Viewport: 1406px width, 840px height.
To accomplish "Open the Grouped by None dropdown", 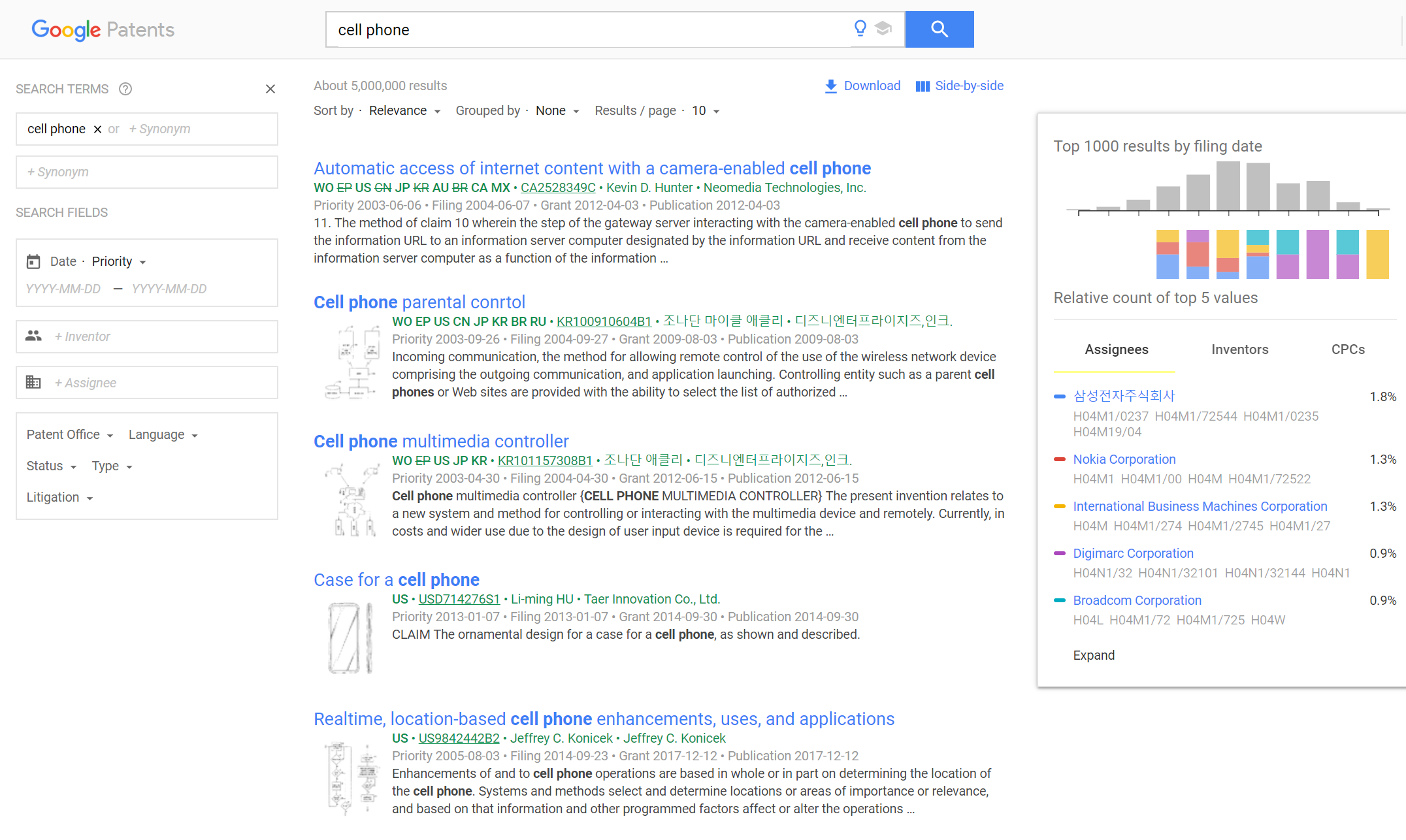I will (x=557, y=111).
